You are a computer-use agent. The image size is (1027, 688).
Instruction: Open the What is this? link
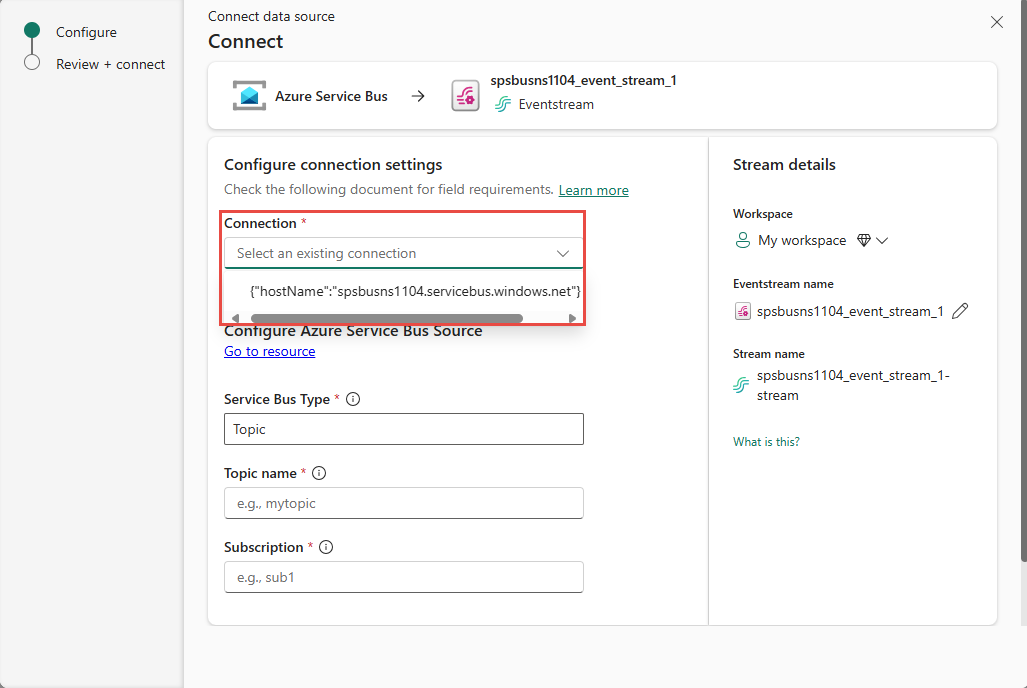(x=766, y=442)
